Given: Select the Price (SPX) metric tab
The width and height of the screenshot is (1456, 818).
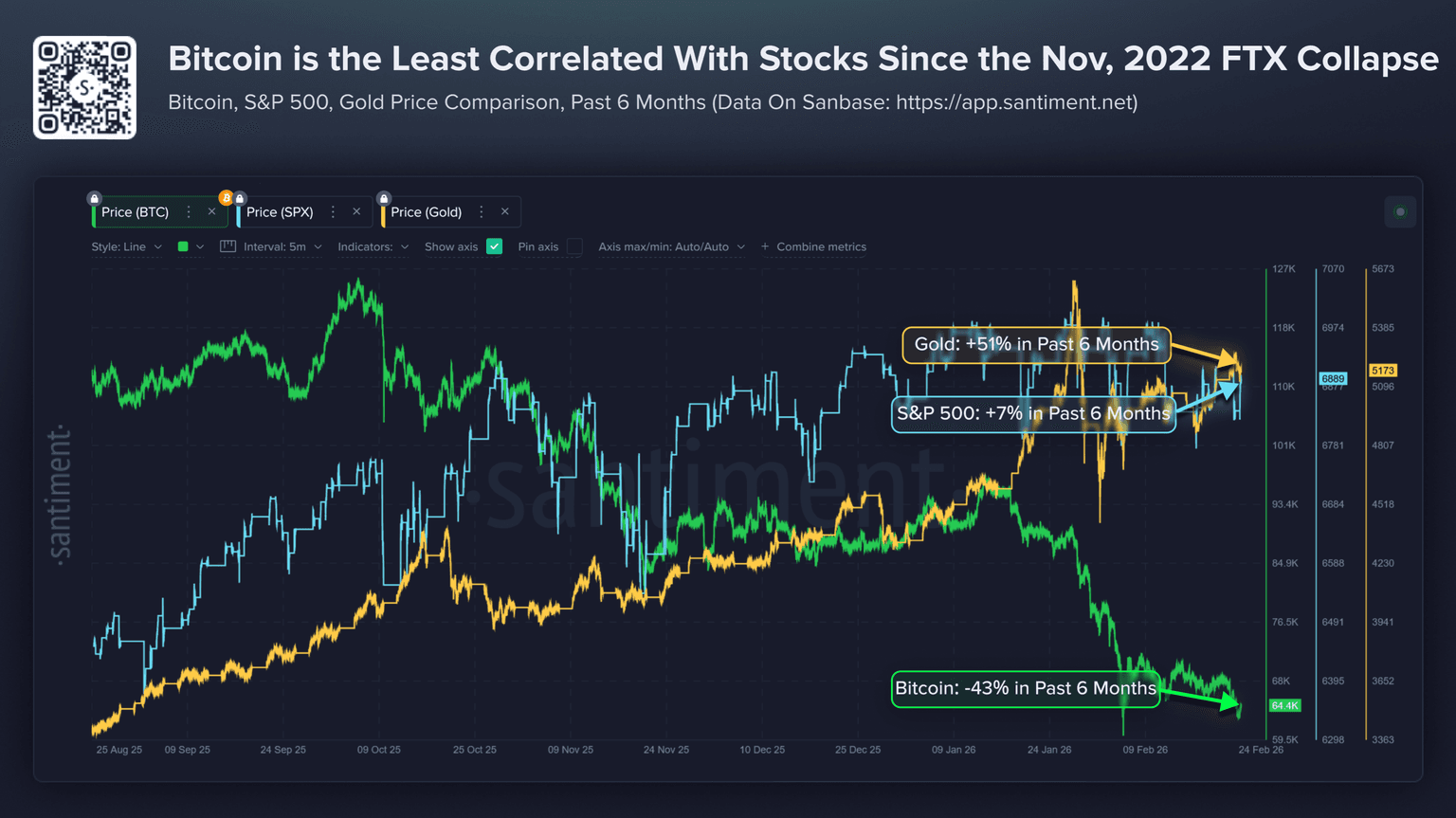Looking at the screenshot, I should (280, 212).
